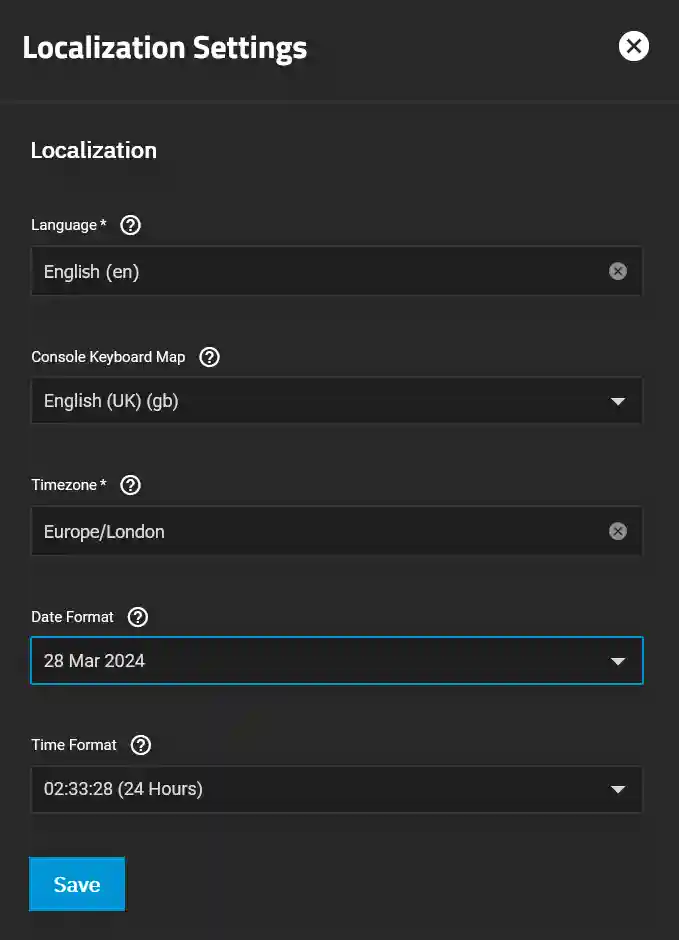The height and width of the screenshot is (940, 679).
Task: Click the Date Format question mark icon
Action: click(137, 617)
